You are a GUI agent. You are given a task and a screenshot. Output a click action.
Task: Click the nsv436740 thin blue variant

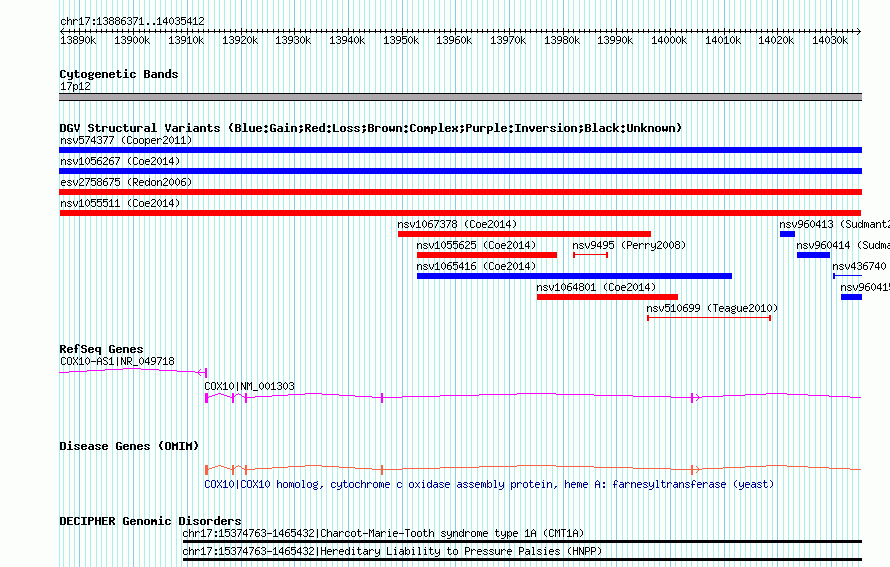click(847, 276)
